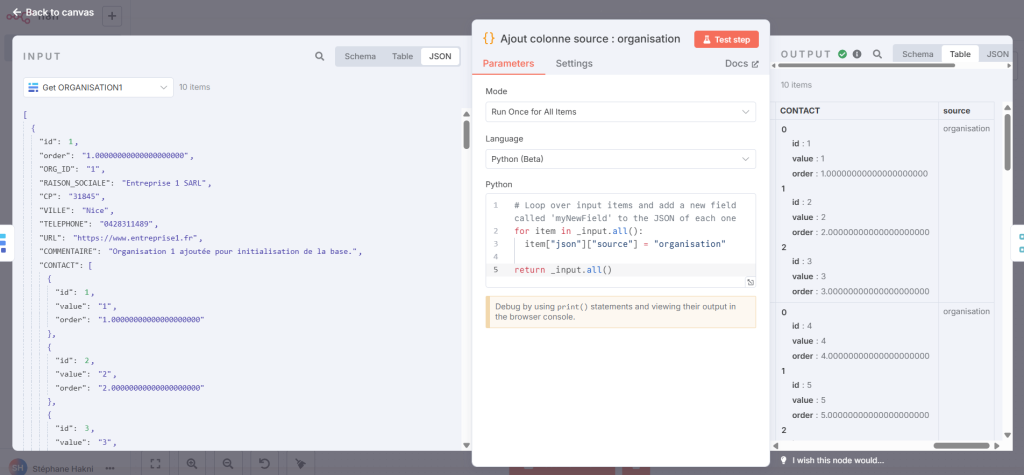Screen dimensions: 1024x475
Task: Click the OUTPUT table horizontal scrollbar thumb
Action: pos(959,446)
